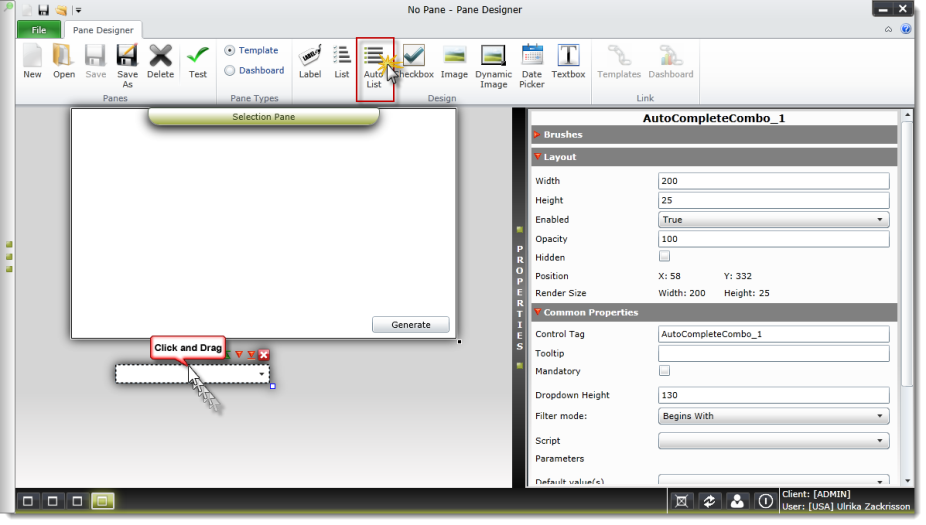
Task: Open the combo box arrow on design canvas
Action: (261, 374)
